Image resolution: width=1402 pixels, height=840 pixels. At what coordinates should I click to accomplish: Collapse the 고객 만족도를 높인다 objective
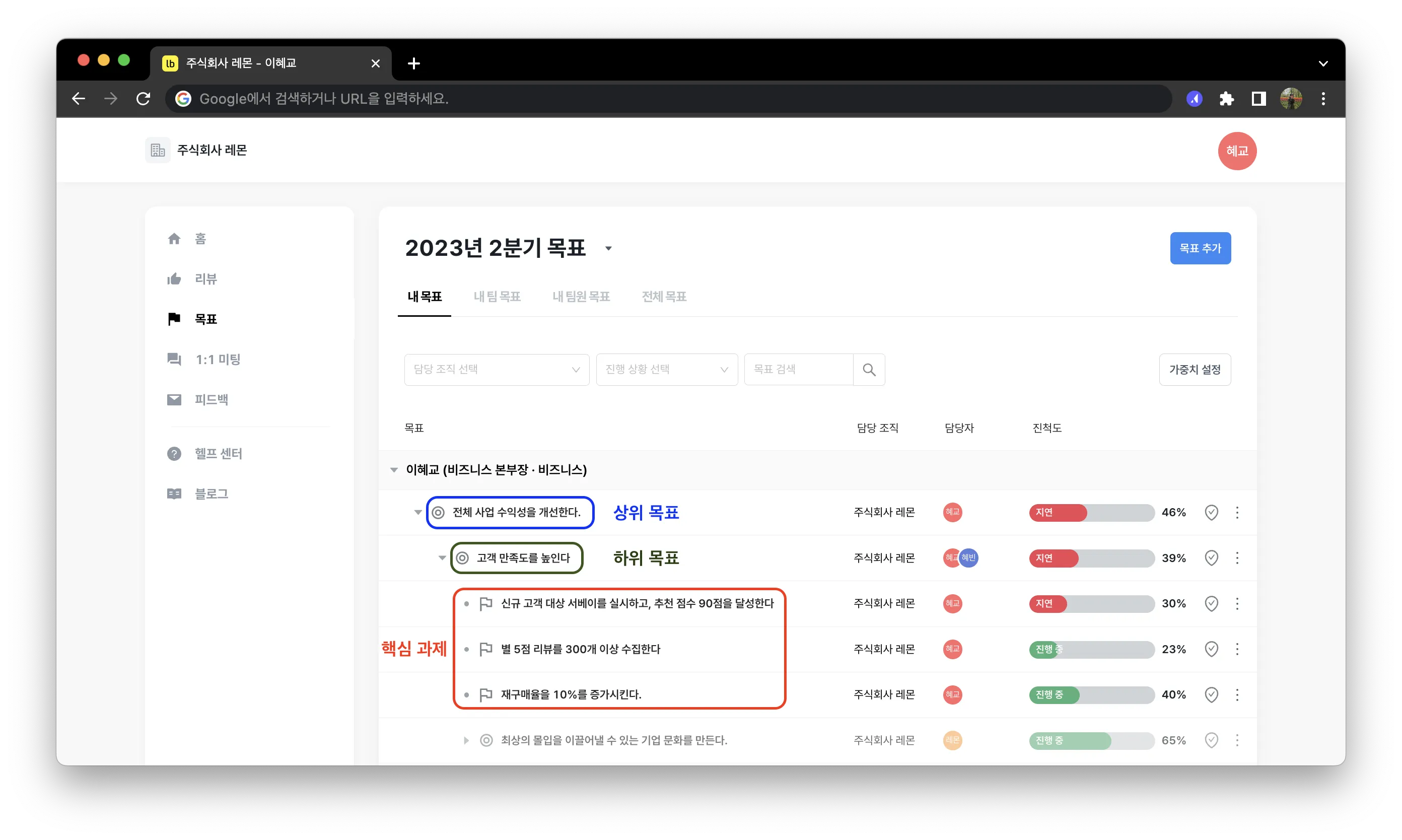click(442, 558)
